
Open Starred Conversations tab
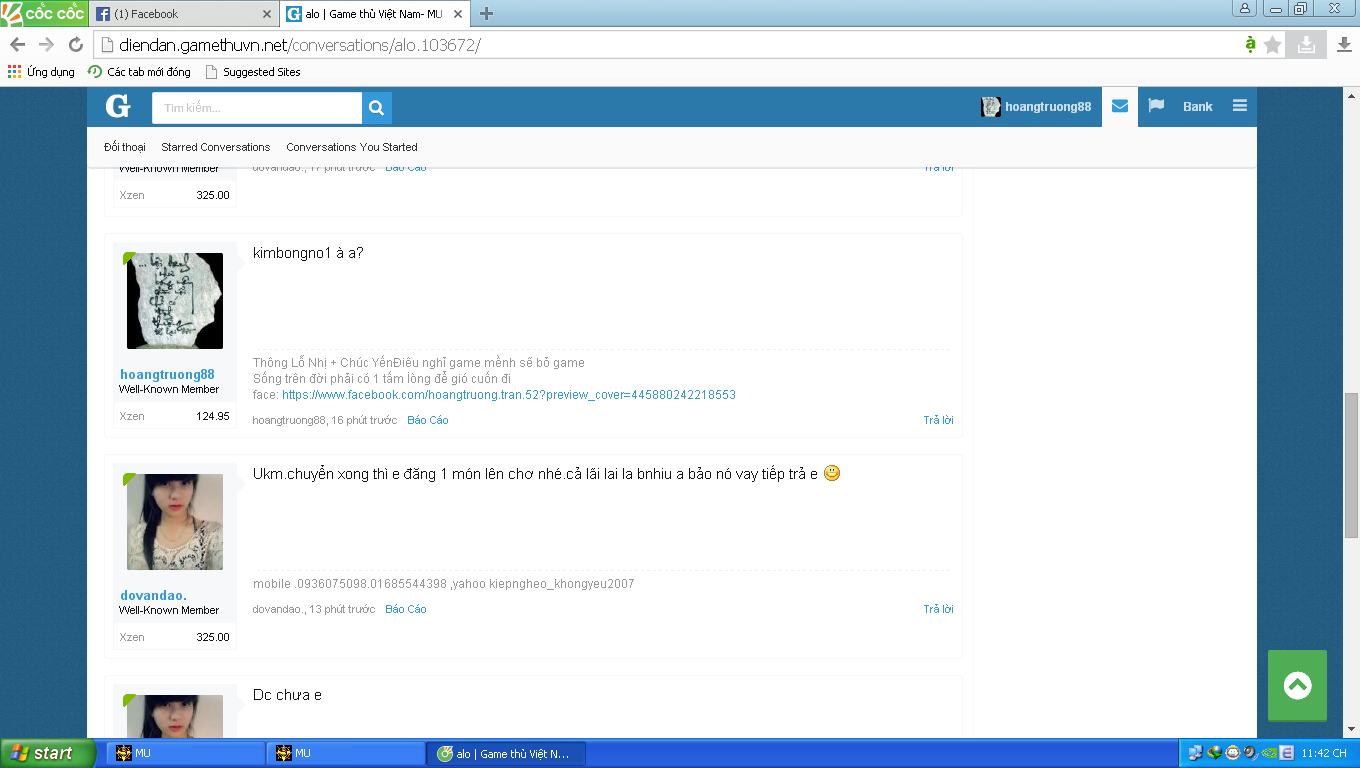(216, 147)
